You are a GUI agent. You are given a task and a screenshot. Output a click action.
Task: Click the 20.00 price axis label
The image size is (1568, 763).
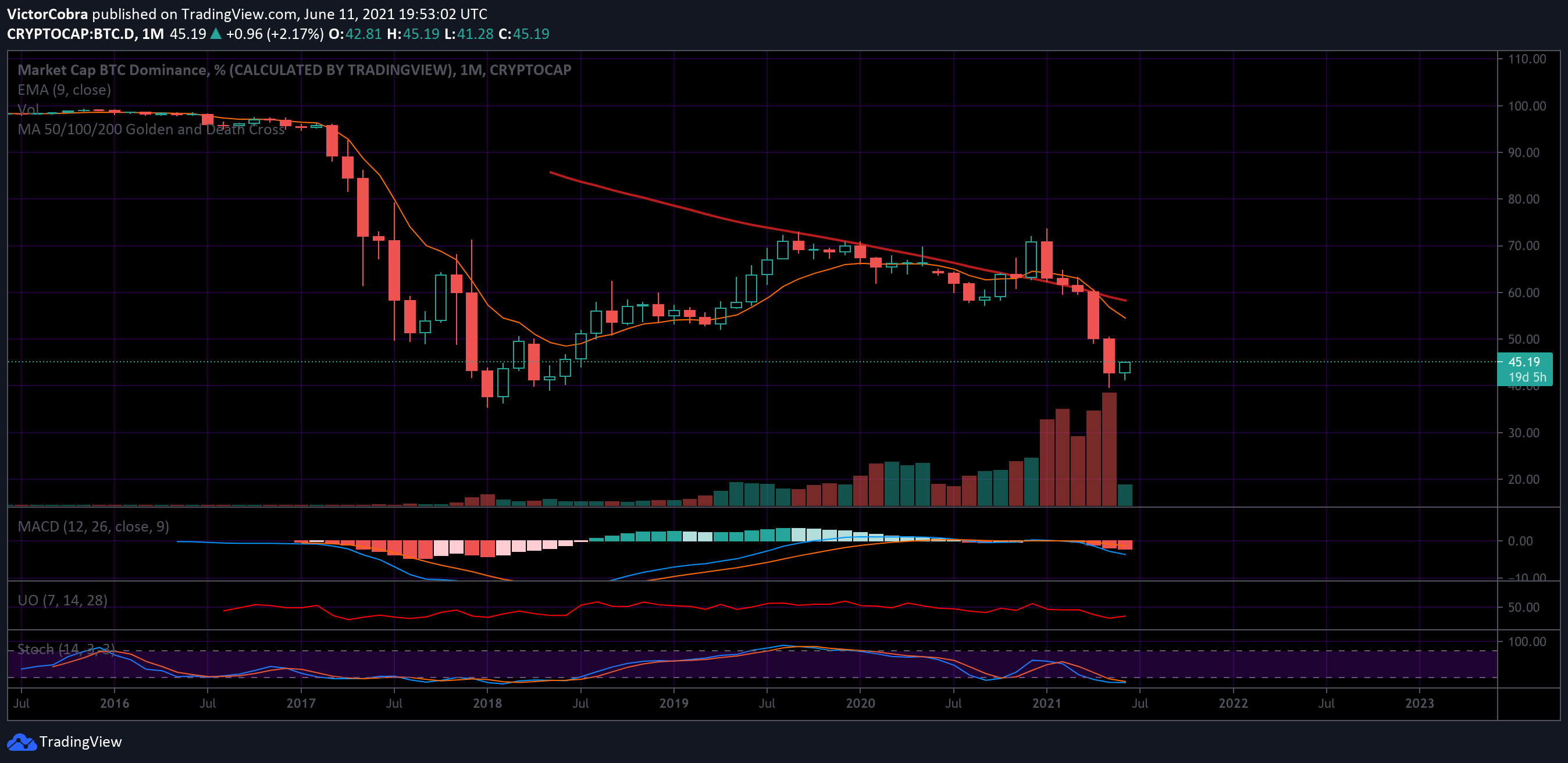tap(1524, 479)
